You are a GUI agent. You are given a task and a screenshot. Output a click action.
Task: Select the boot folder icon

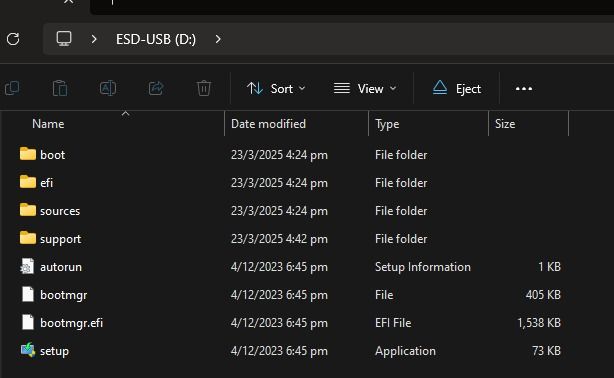(28, 154)
